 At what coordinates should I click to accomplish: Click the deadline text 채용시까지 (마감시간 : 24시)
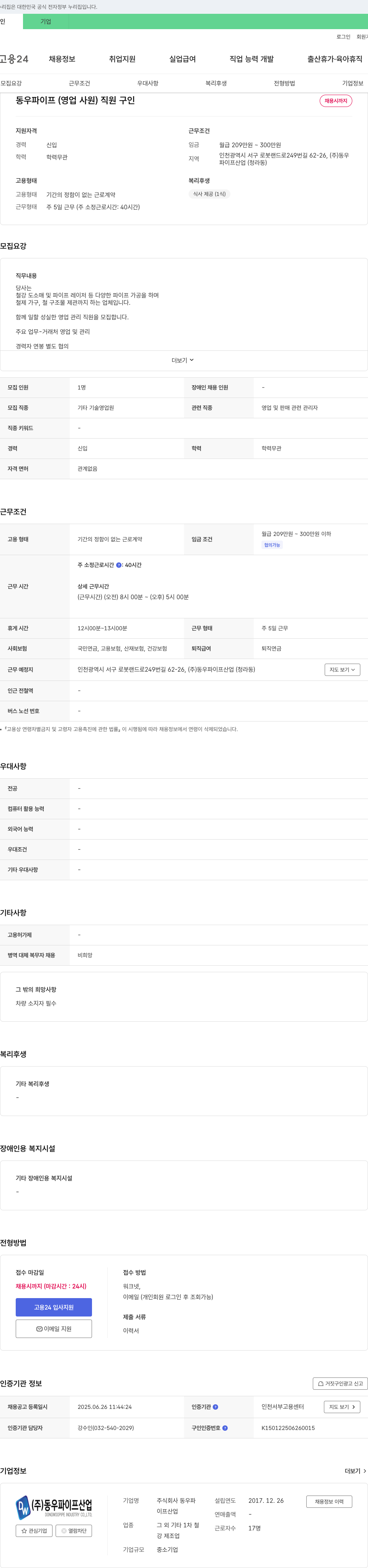pyautogui.click(x=51, y=1286)
